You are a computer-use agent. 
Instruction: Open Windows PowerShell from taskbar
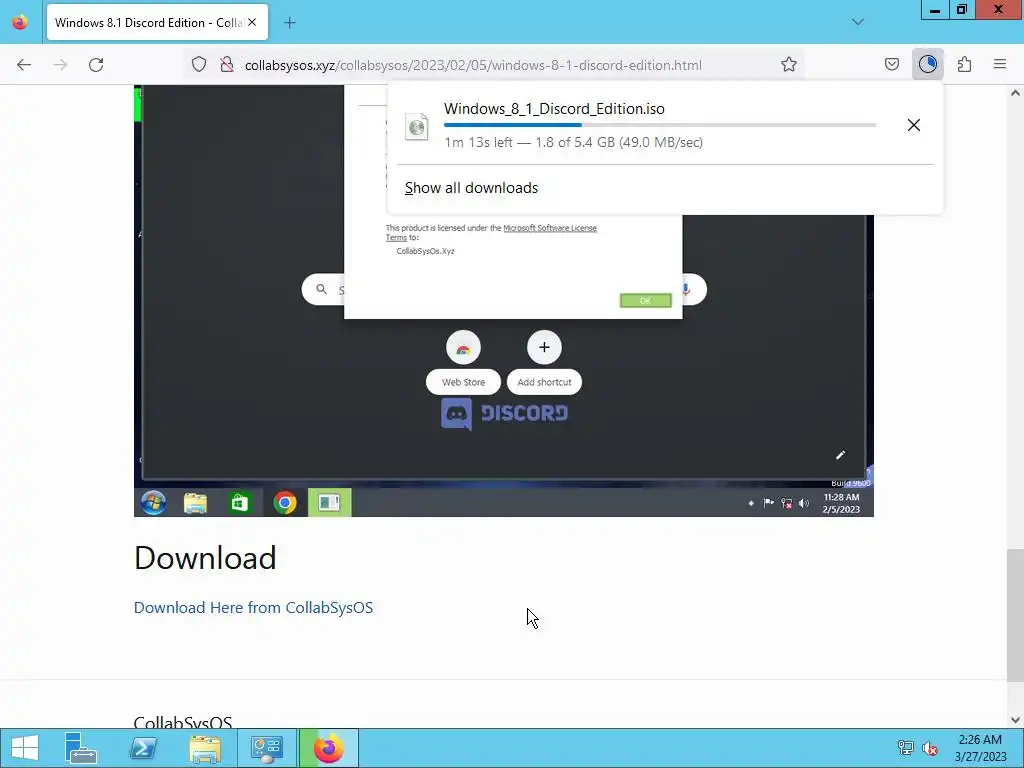point(143,748)
